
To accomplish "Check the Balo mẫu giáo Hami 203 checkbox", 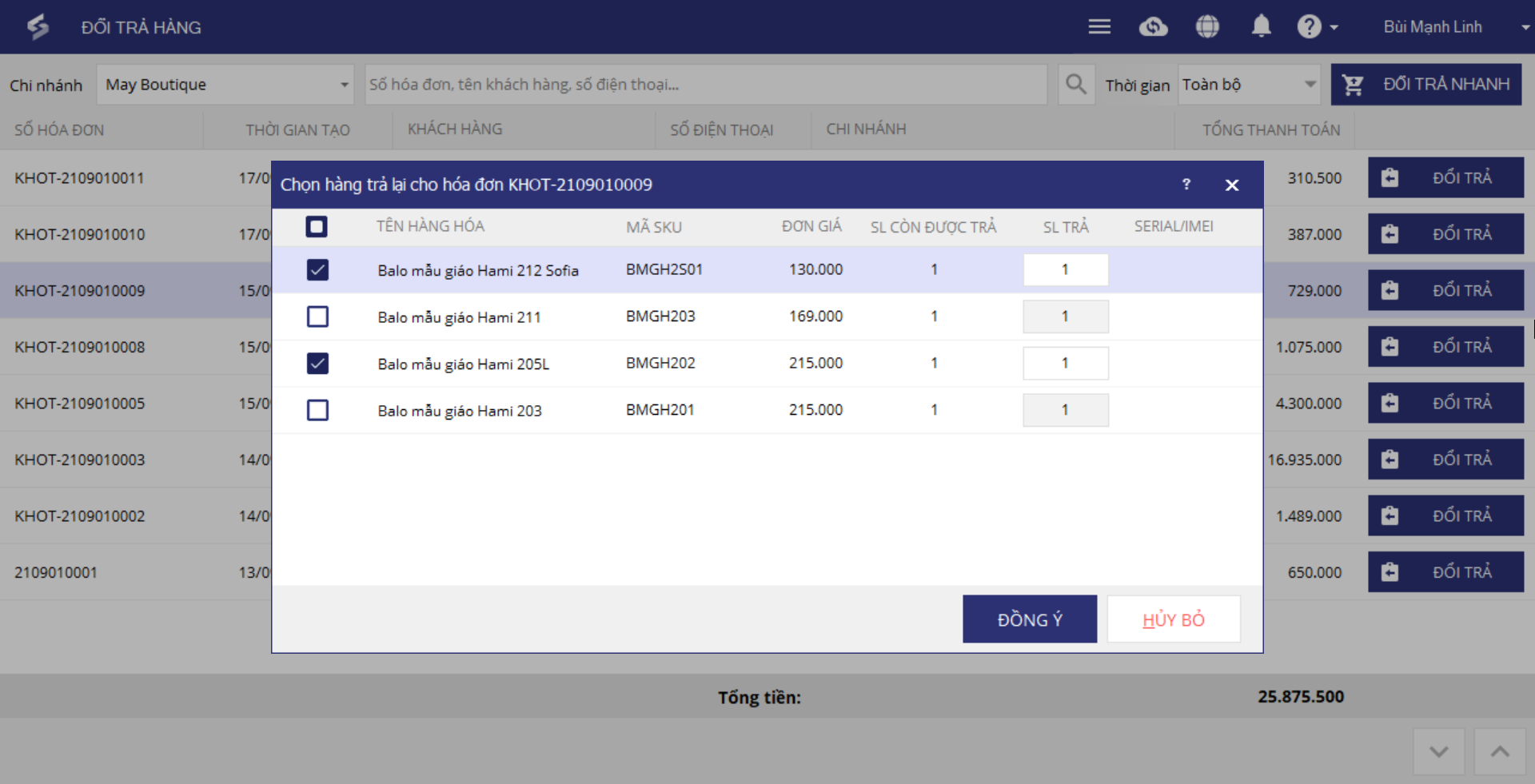I will [x=317, y=410].
